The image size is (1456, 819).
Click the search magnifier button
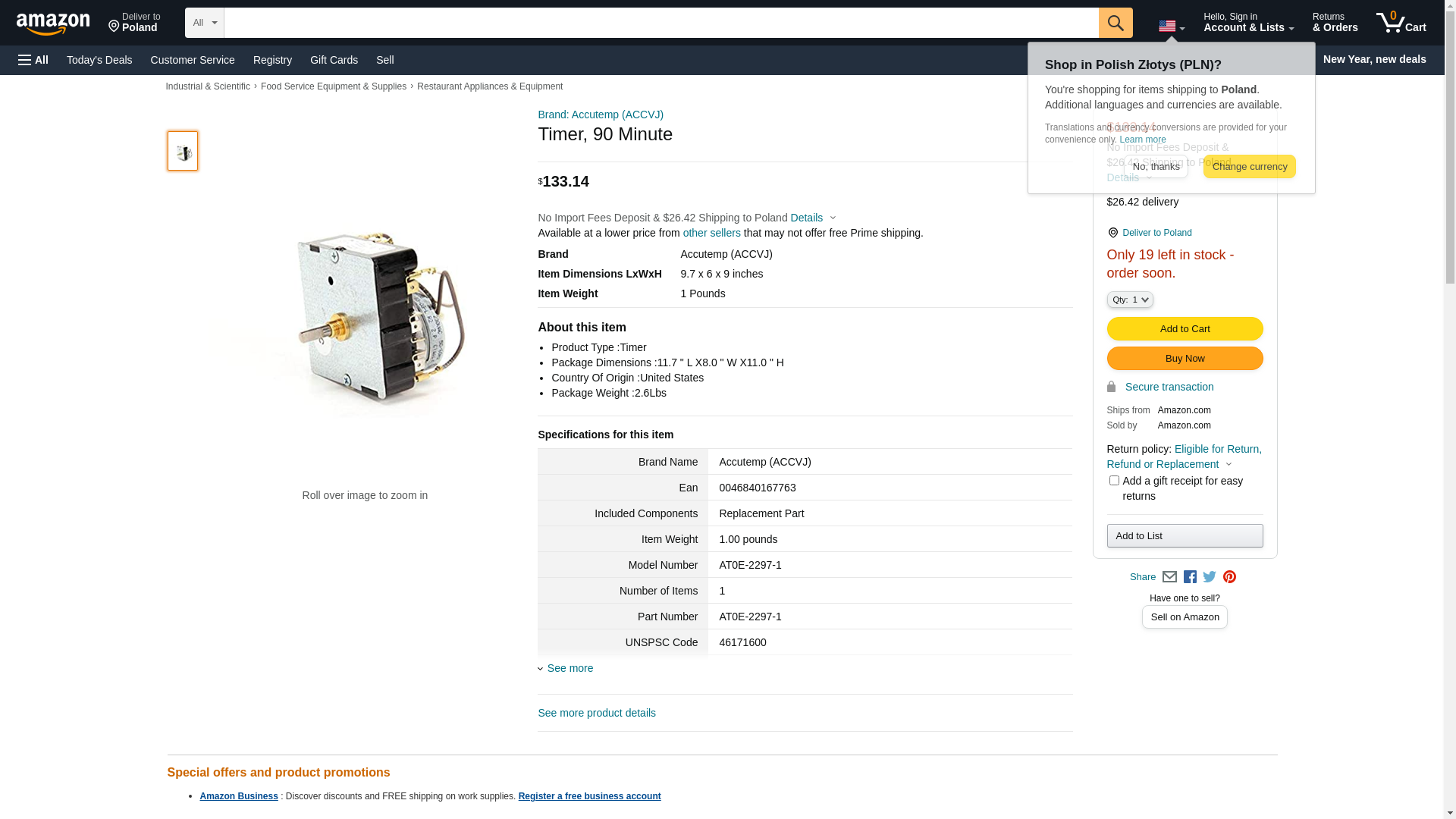coord(1115,23)
